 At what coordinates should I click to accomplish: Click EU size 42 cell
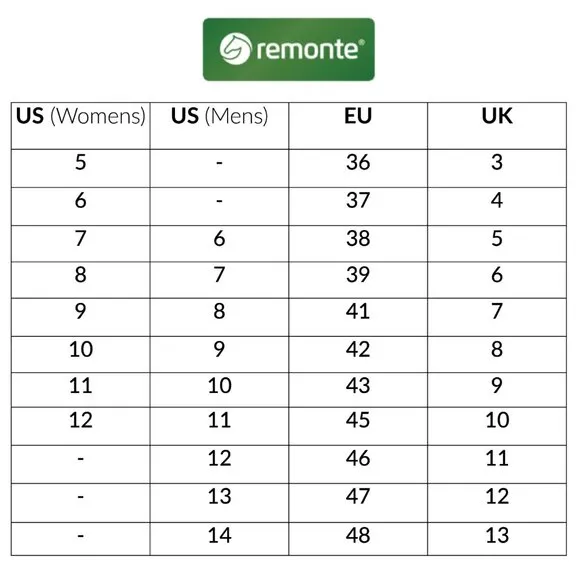358,354
